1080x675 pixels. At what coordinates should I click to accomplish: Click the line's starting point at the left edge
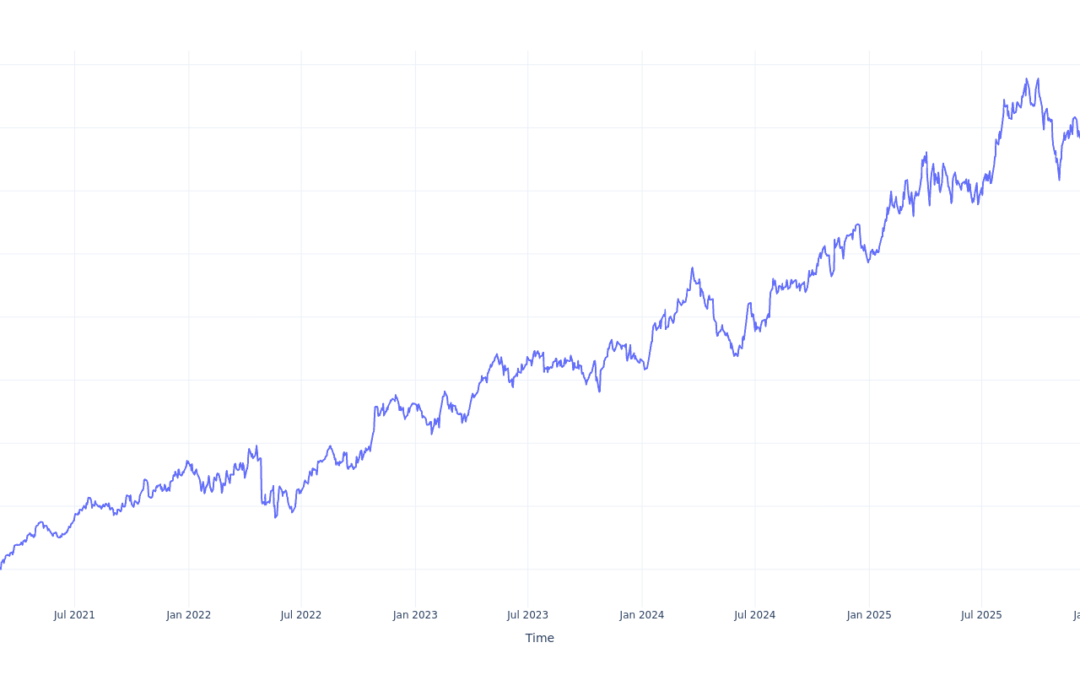click(1, 568)
